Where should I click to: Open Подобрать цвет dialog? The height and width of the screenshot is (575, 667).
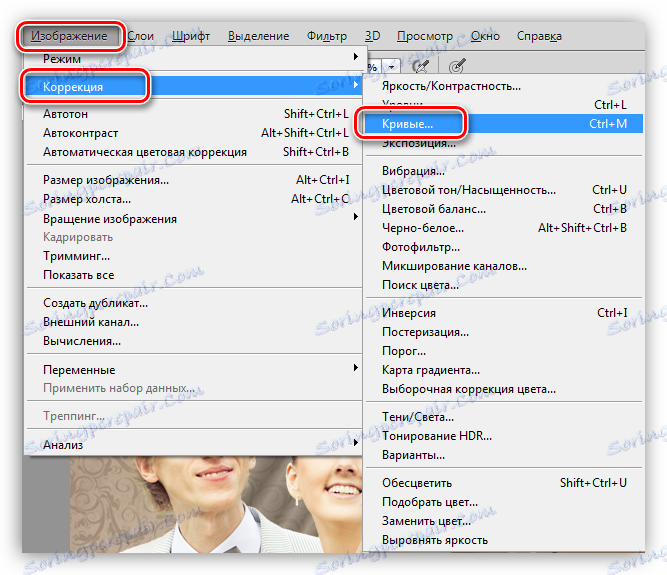pos(504,502)
